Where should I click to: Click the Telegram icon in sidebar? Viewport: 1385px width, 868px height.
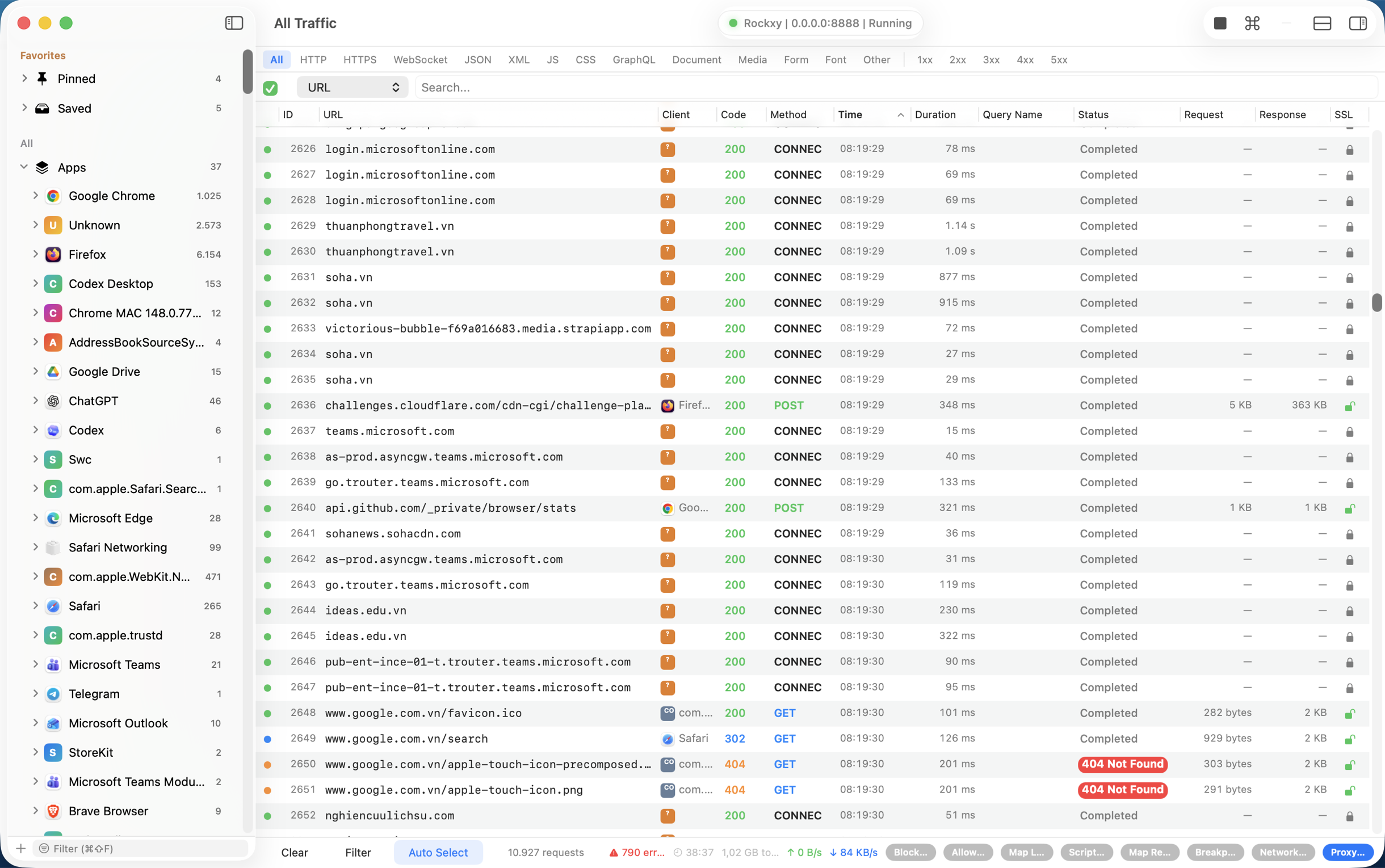53,693
